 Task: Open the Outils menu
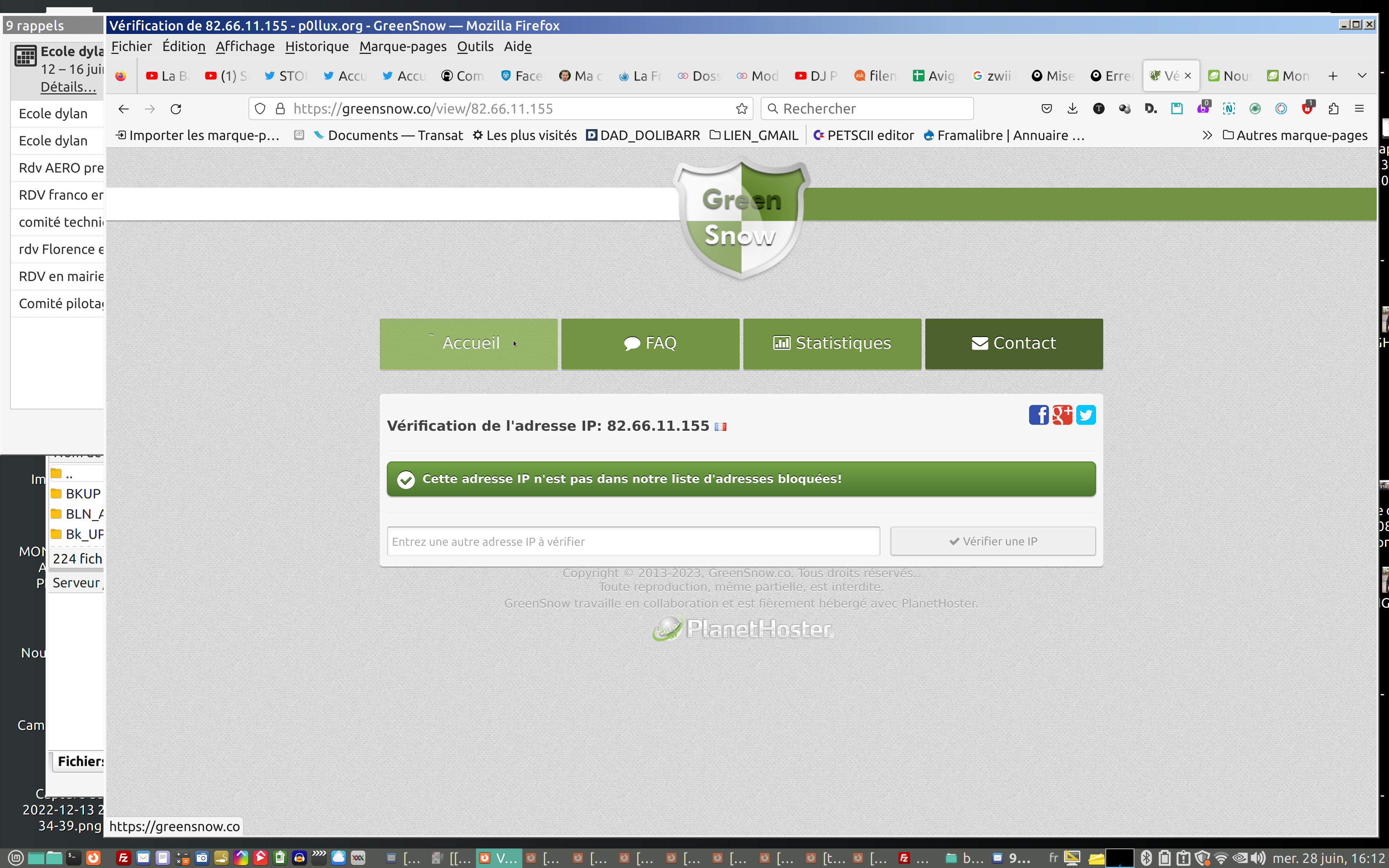(x=475, y=47)
